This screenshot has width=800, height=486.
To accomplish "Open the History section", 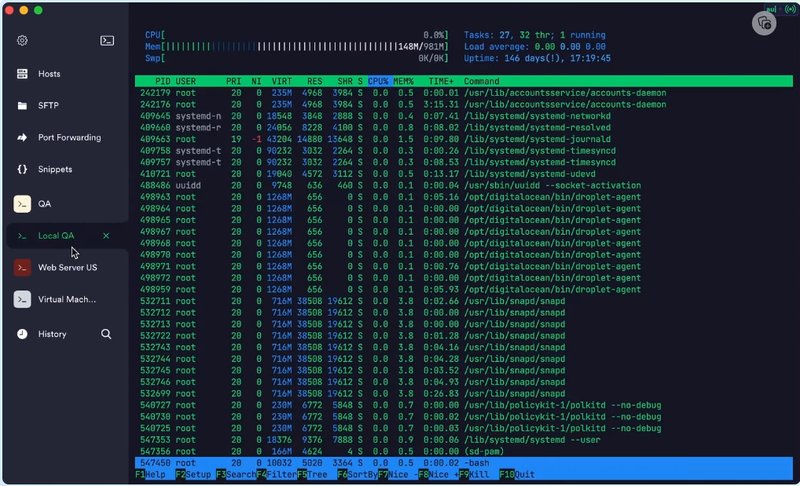I will click(x=52, y=334).
